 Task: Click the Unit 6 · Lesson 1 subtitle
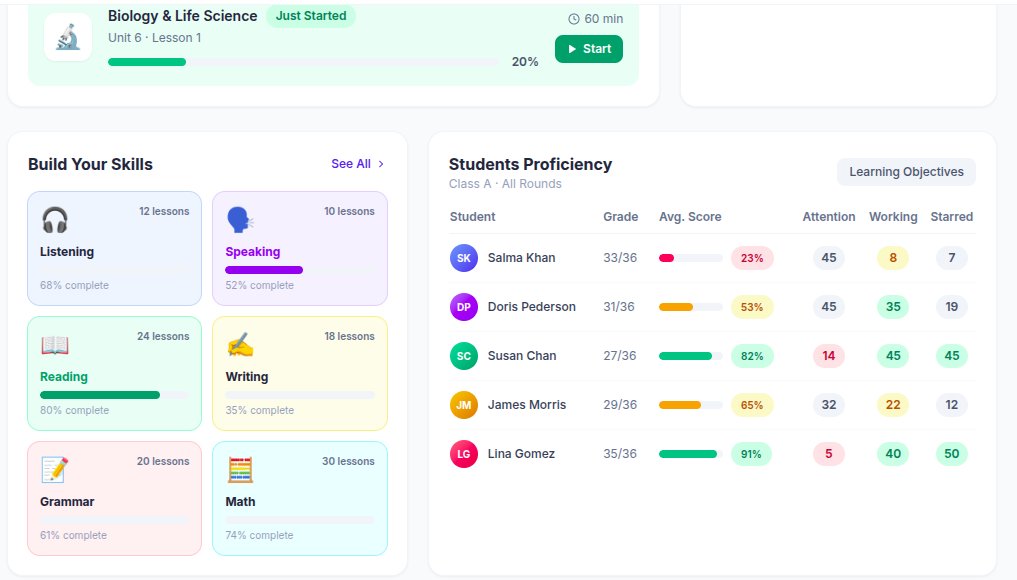coord(154,38)
